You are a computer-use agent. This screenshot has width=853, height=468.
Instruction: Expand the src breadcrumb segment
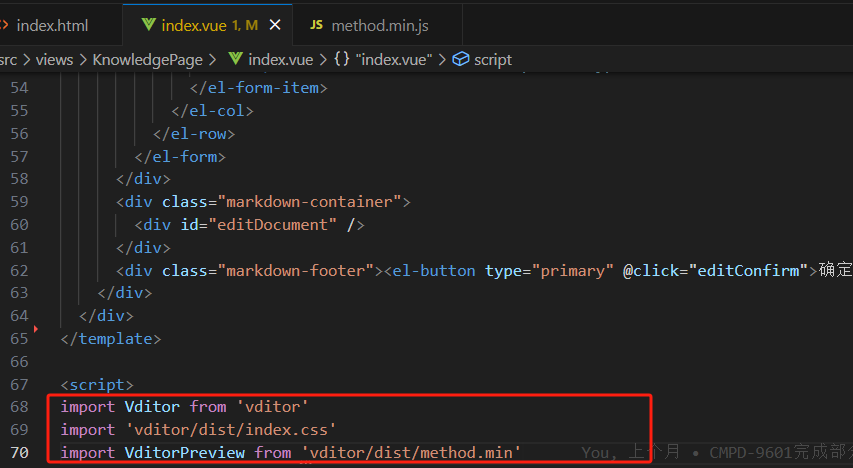pyautogui.click(x=8, y=59)
